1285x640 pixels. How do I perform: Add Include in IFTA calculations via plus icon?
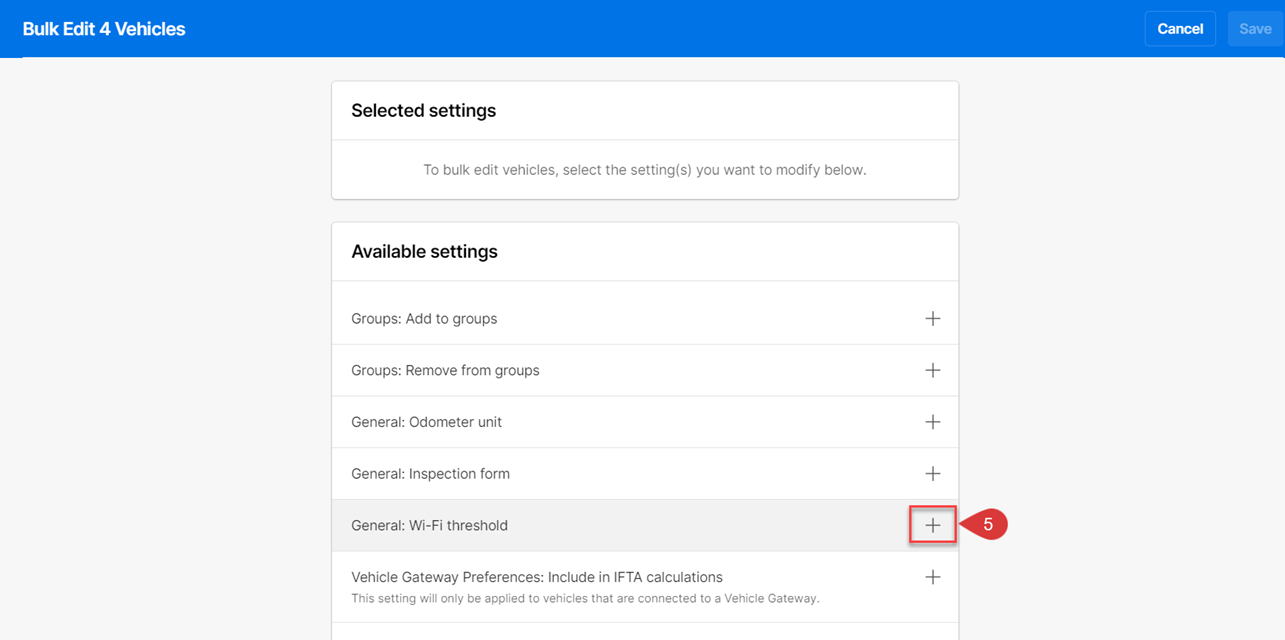point(932,577)
